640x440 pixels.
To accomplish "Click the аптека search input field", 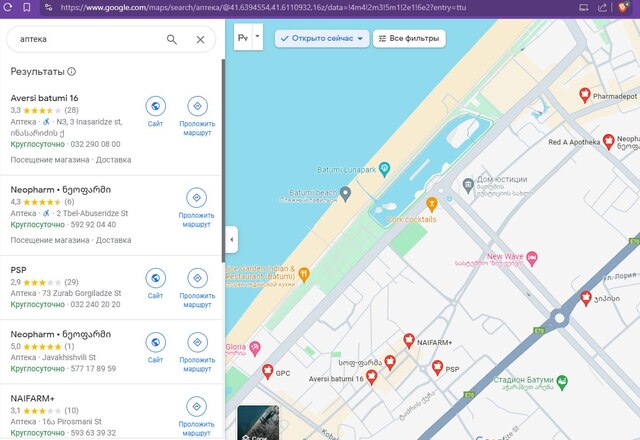I will pos(90,39).
